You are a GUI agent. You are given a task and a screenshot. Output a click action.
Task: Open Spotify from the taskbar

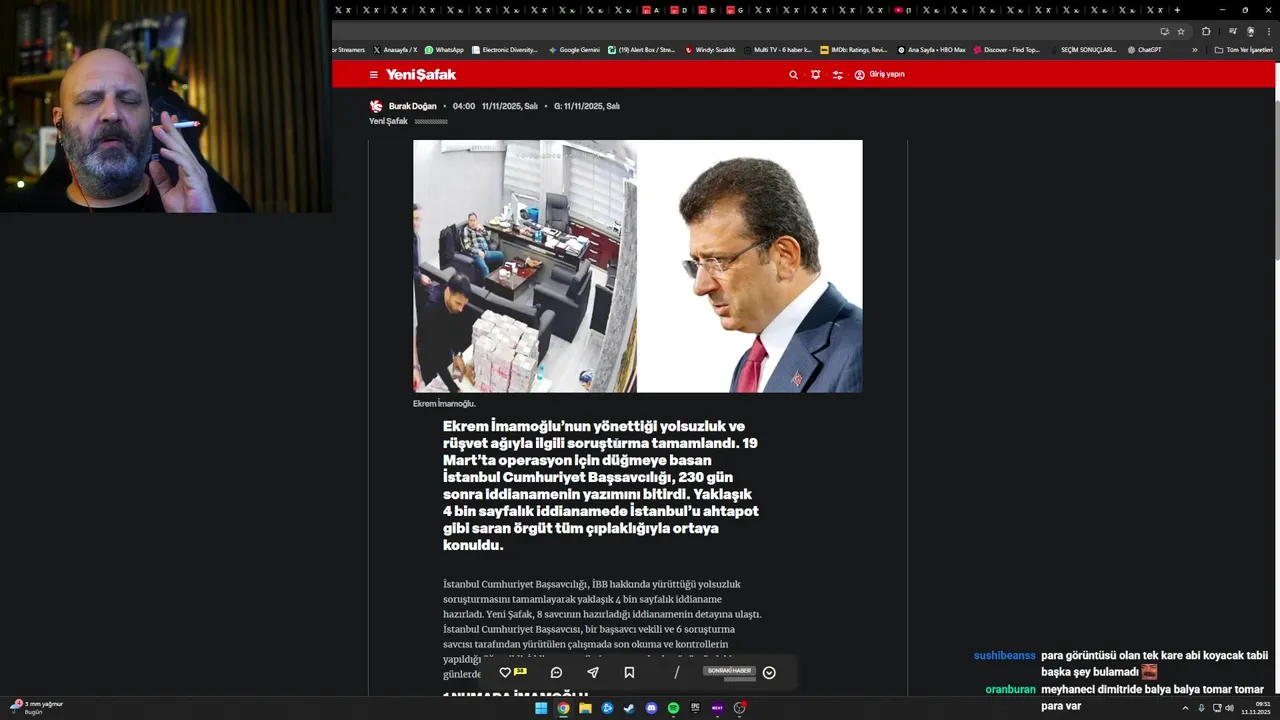click(673, 708)
